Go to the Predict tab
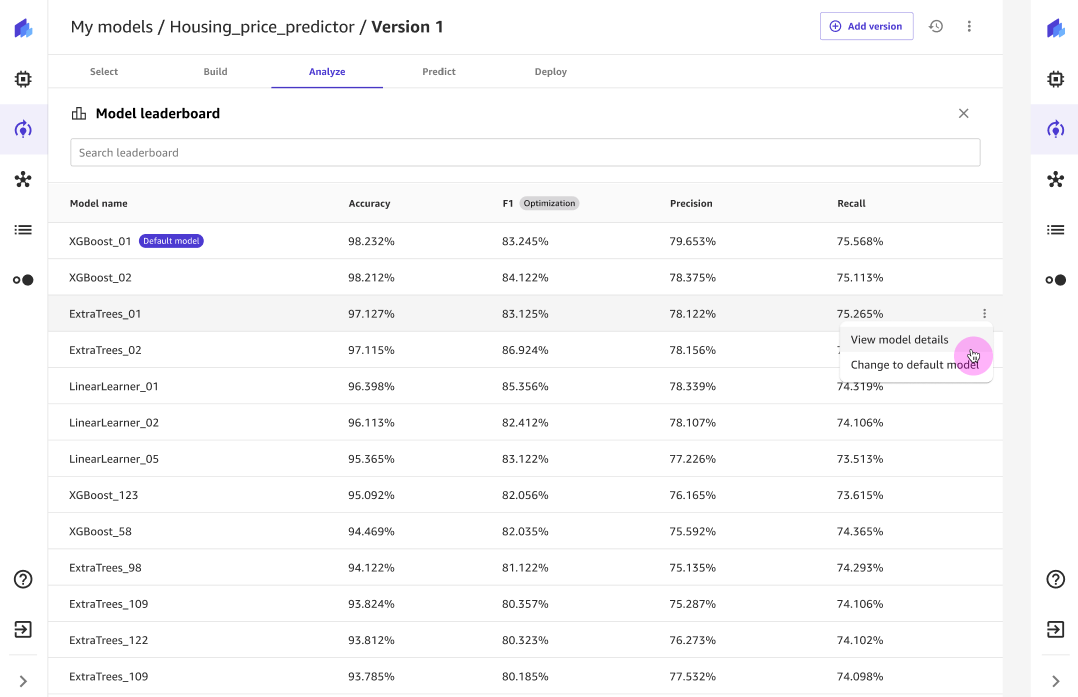Viewport: 1078px width, 697px height. [439, 71]
